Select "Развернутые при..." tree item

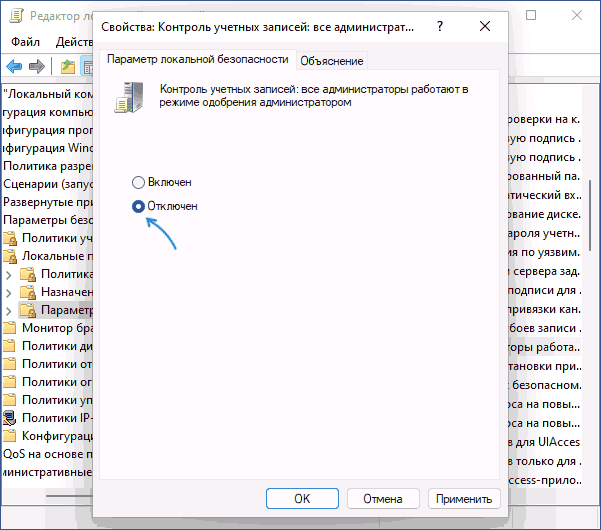pos(48,202)
